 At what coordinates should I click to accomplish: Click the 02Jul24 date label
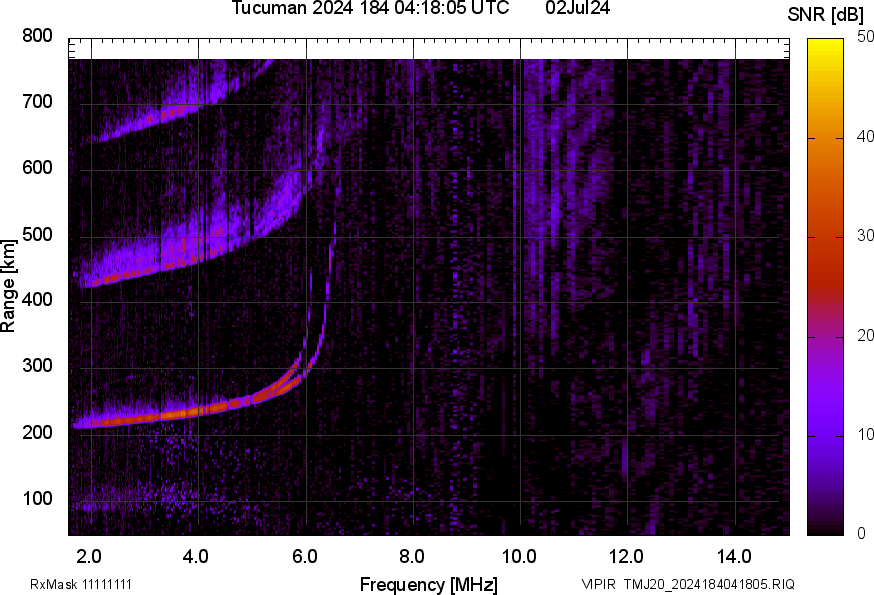pos(578,9)
